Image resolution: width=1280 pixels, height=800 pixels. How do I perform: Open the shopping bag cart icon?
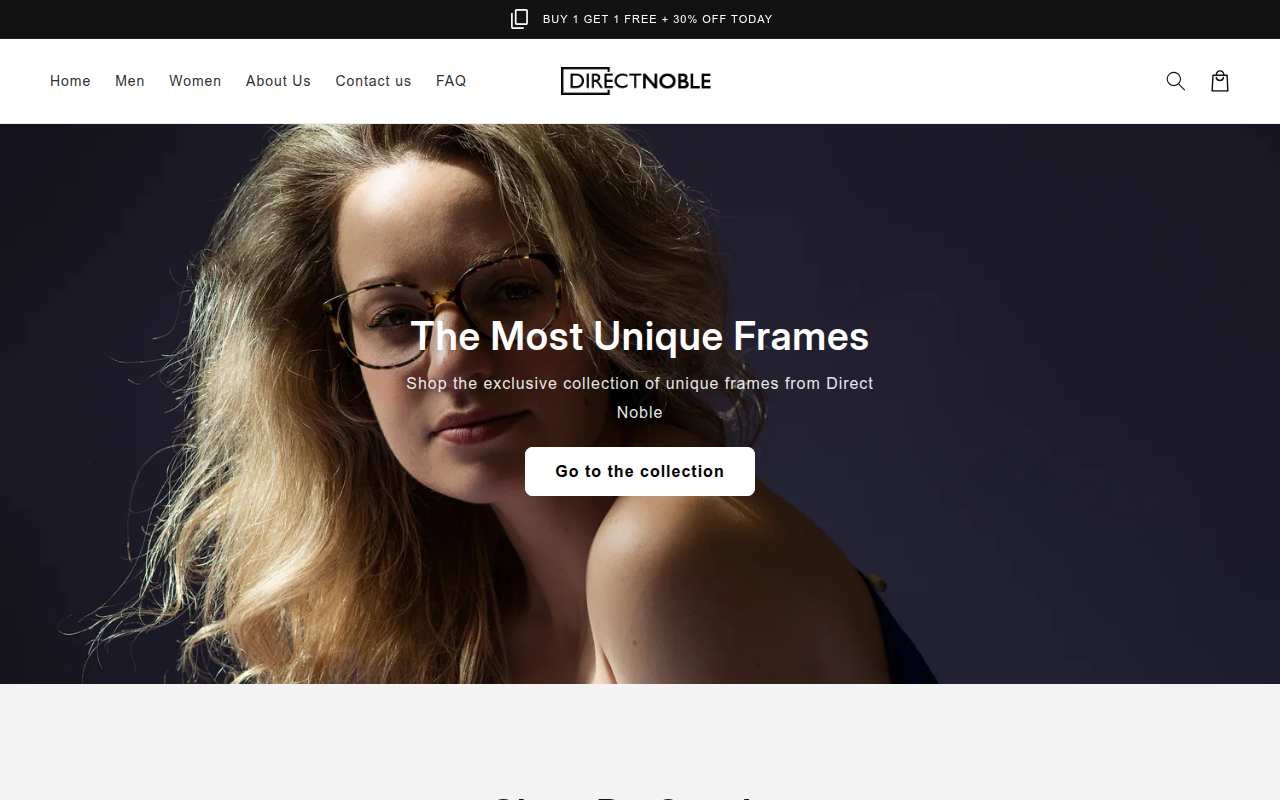tap(1220, 81)
